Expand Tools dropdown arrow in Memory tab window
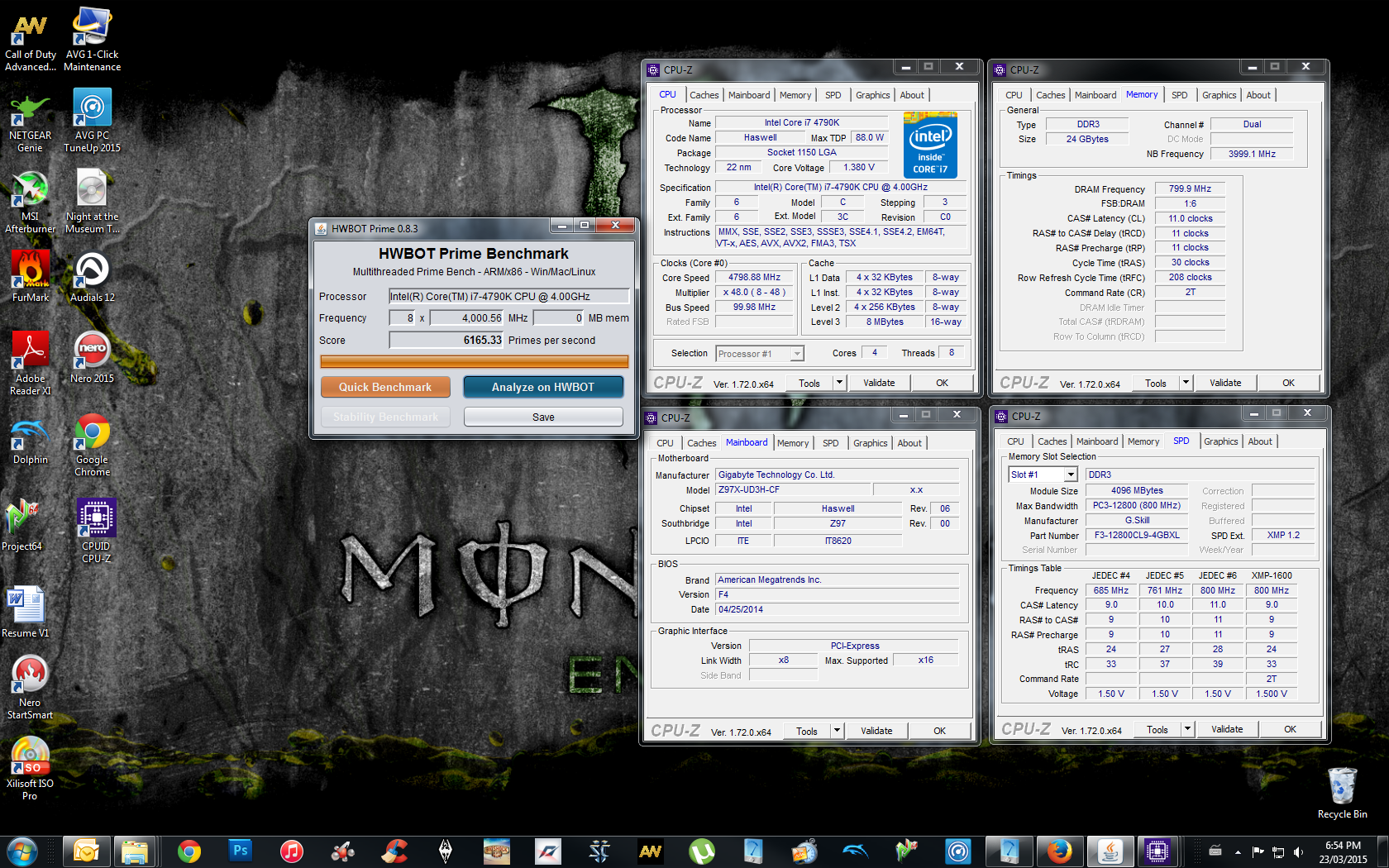 tap(1186, 383)
